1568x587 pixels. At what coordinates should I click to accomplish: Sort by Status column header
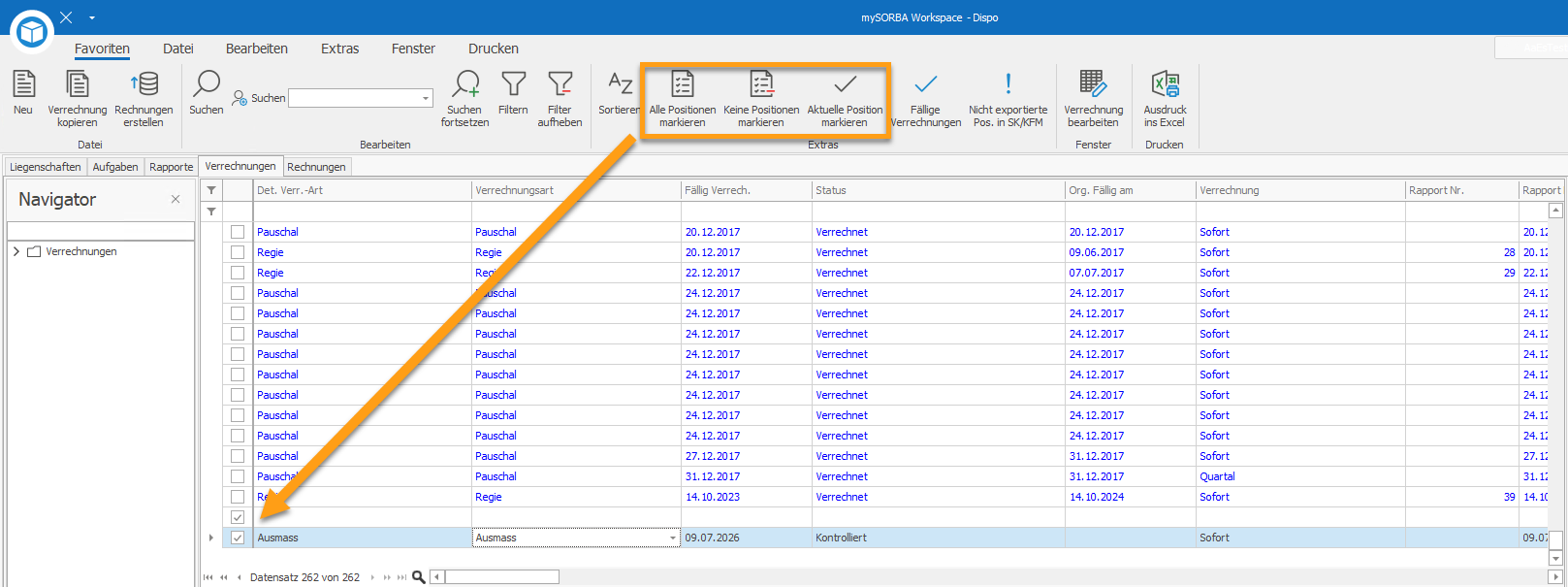tap(939, 190)
